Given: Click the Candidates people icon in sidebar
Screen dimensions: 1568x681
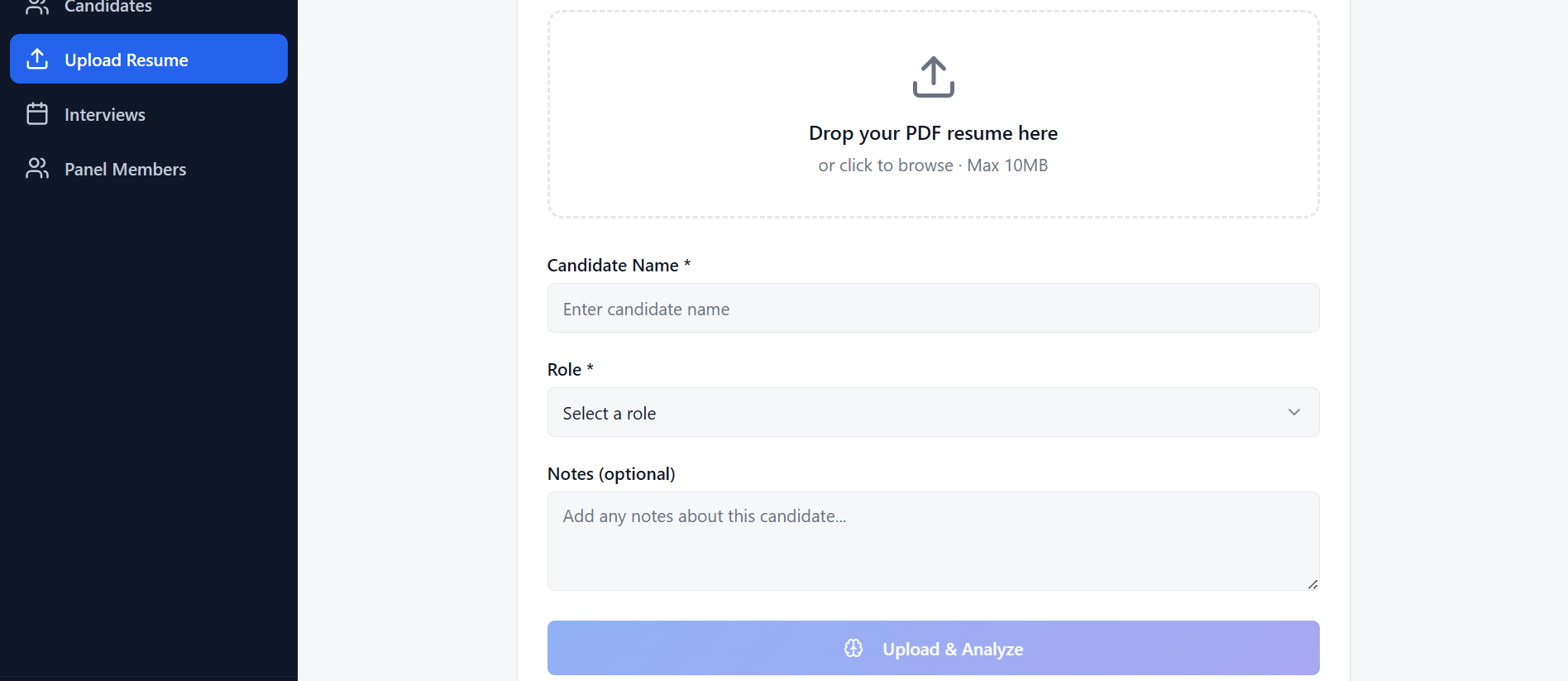Looking at the screenshot, I should coord(37,7).
